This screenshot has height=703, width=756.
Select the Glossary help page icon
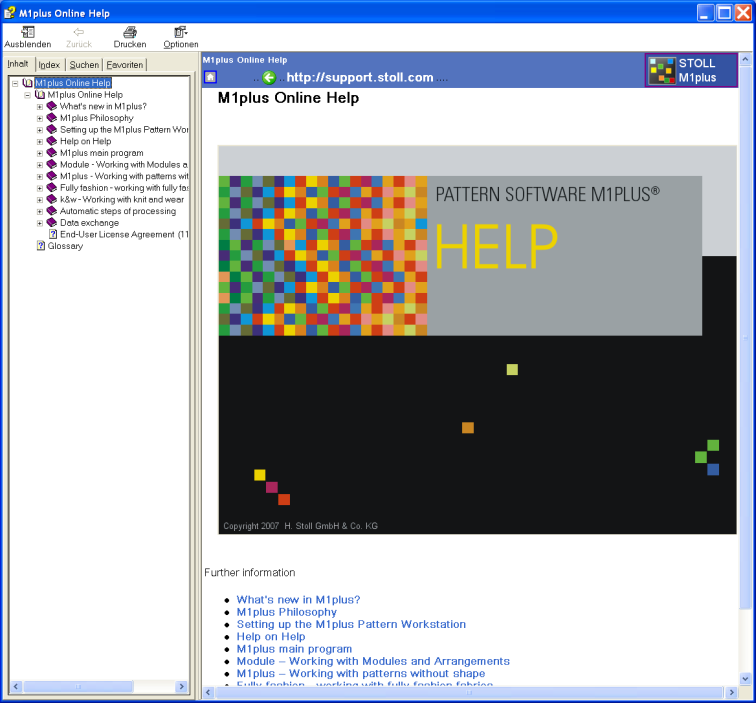(x=41, y=246)
